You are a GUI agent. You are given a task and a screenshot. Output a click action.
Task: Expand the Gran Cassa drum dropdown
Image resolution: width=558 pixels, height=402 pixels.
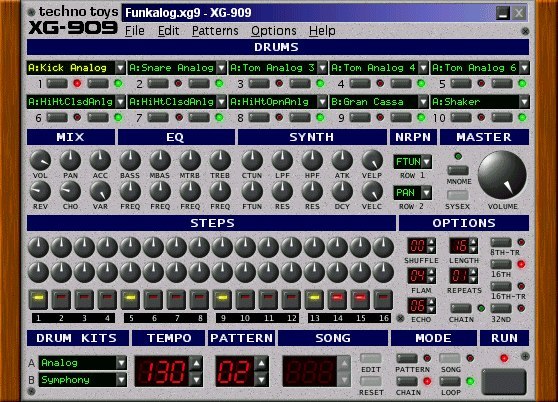[423, 102]
